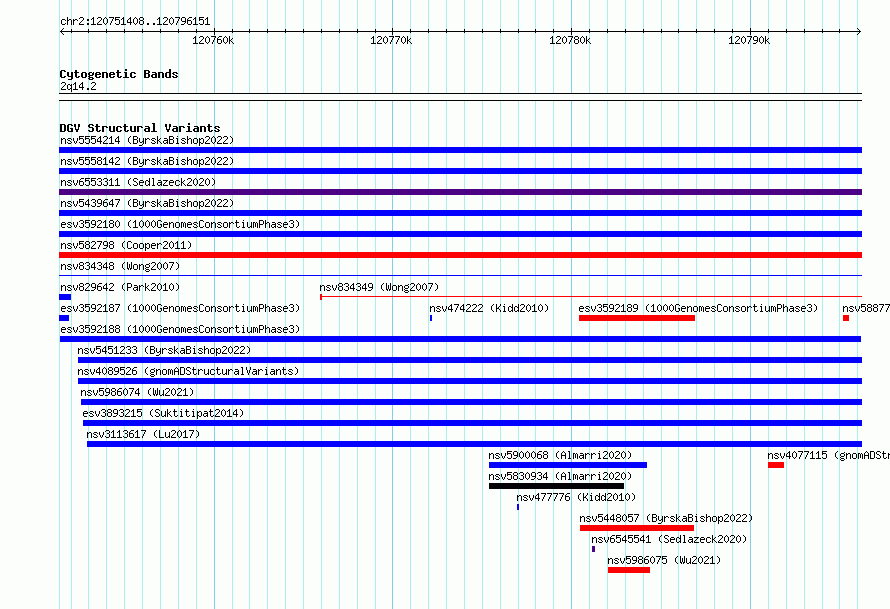Open nsv834349 (Wong2007) label
Viewport: 890px width, 609px height.
click(x=379, y=287)
